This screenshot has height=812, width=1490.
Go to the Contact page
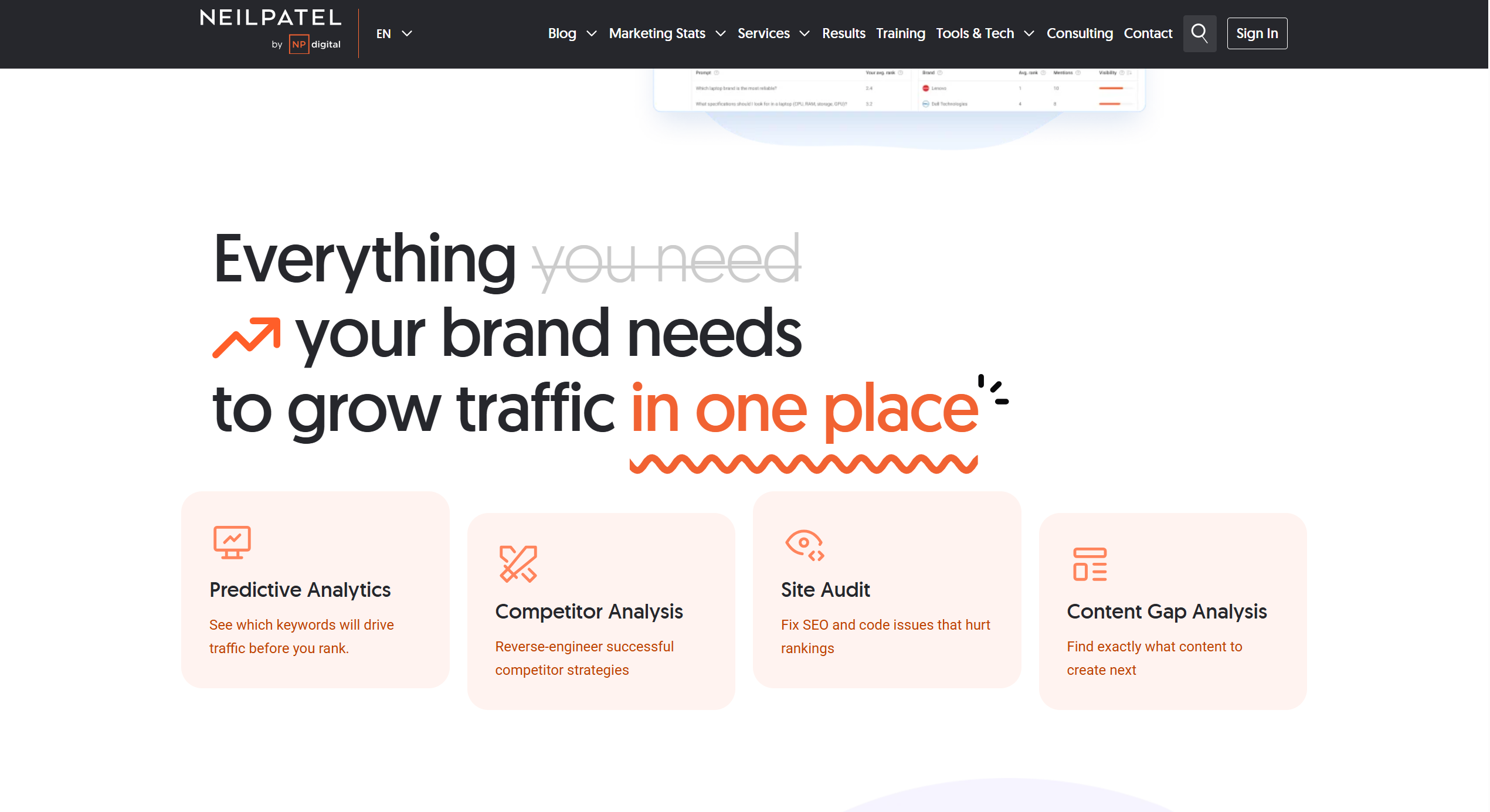click(1149, 33)
